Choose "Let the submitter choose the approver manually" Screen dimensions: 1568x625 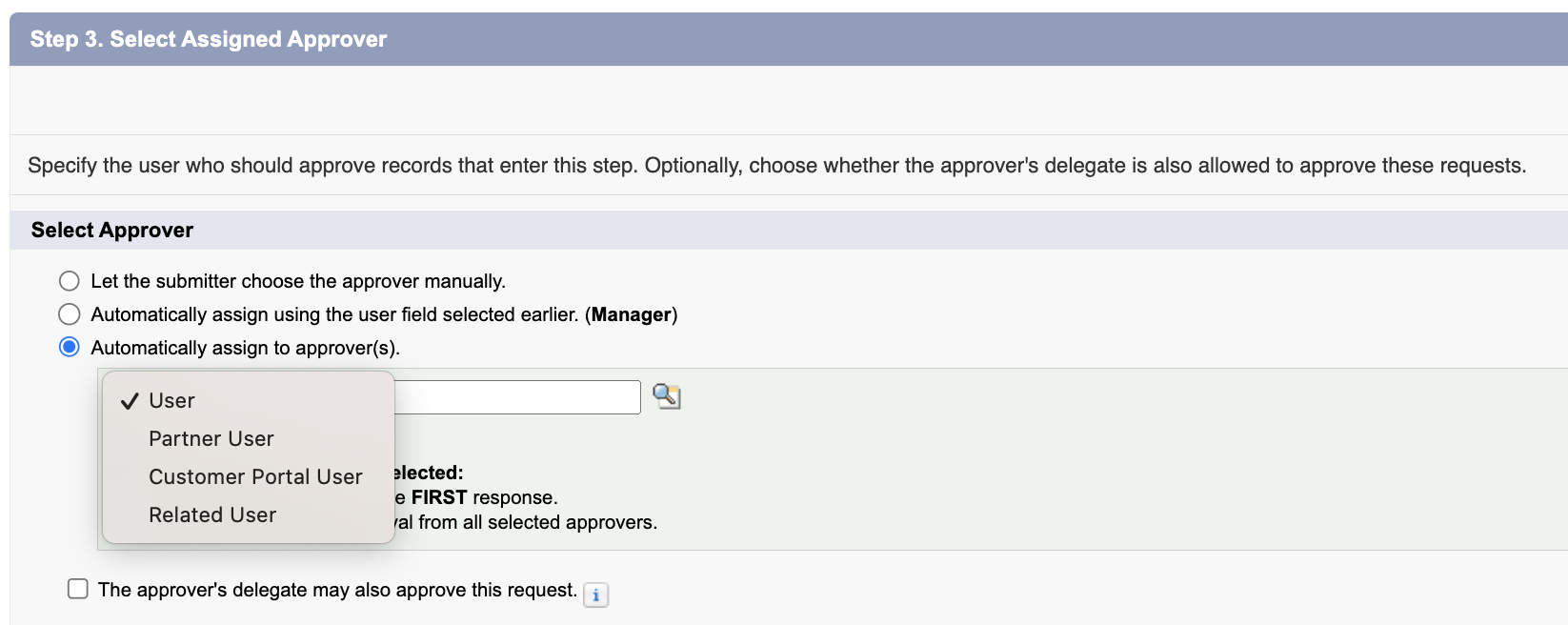(69, 280)
